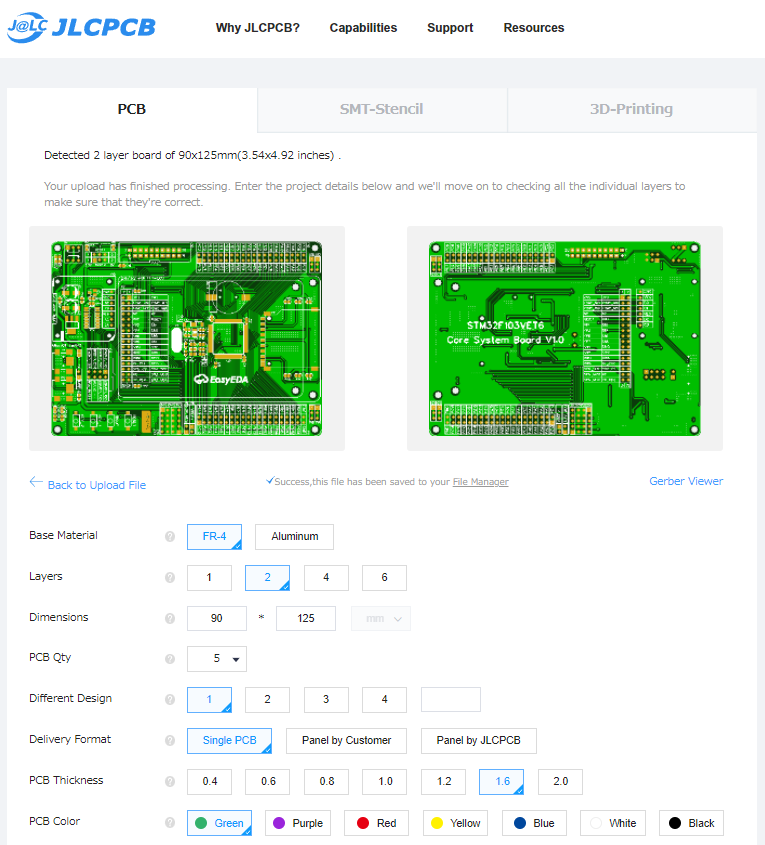
Task: Open help icon for PCB Qty
Action: click(170, 659)
